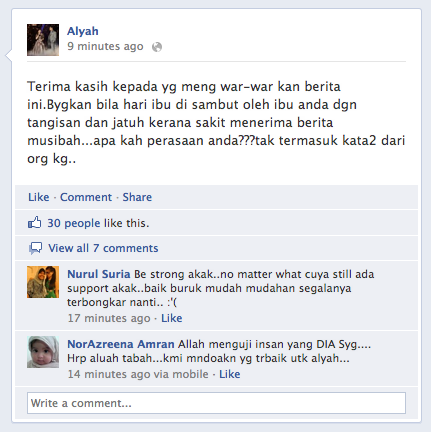Like NorAzreena Amran's comment

[230, 374]
